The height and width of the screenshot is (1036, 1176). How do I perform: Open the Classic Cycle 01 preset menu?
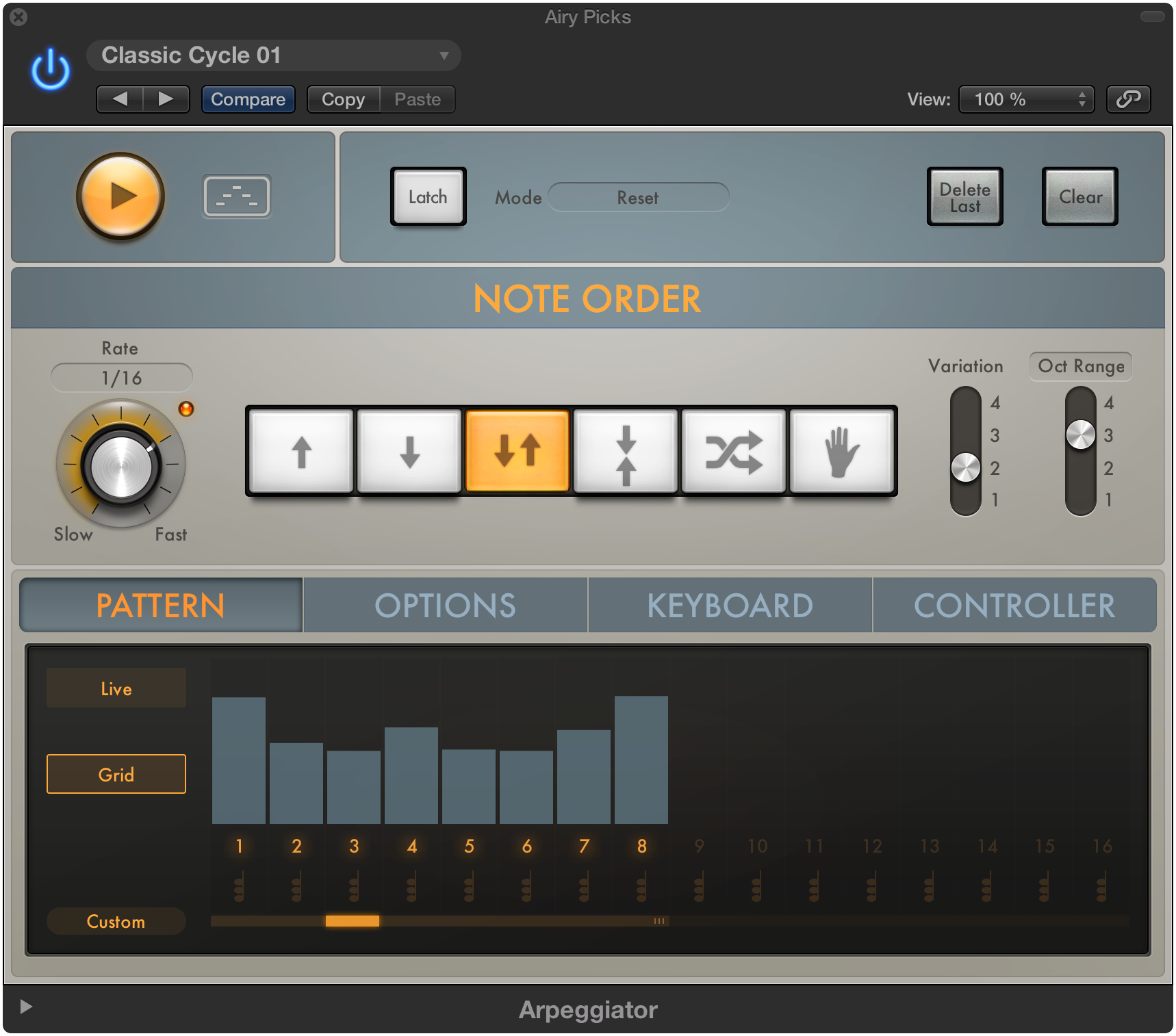(274, 55)
